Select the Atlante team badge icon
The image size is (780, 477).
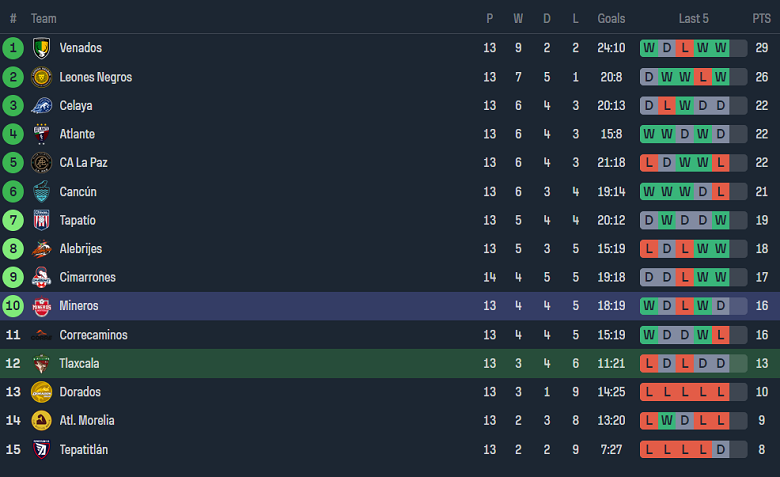click(x=41, y=134)
